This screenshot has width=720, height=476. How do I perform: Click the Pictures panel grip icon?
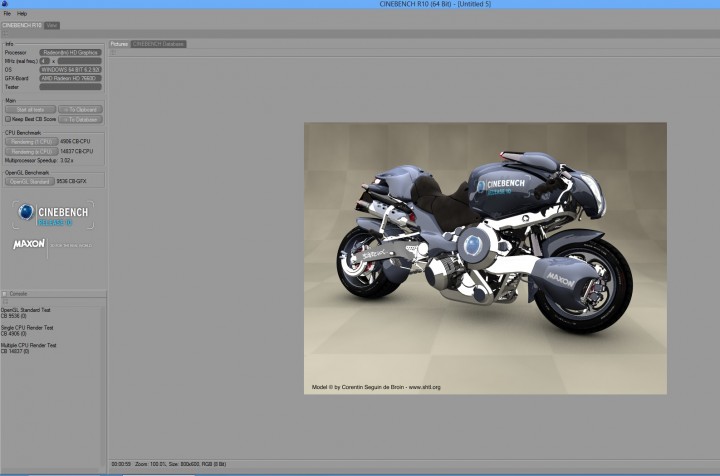(113, 53)
